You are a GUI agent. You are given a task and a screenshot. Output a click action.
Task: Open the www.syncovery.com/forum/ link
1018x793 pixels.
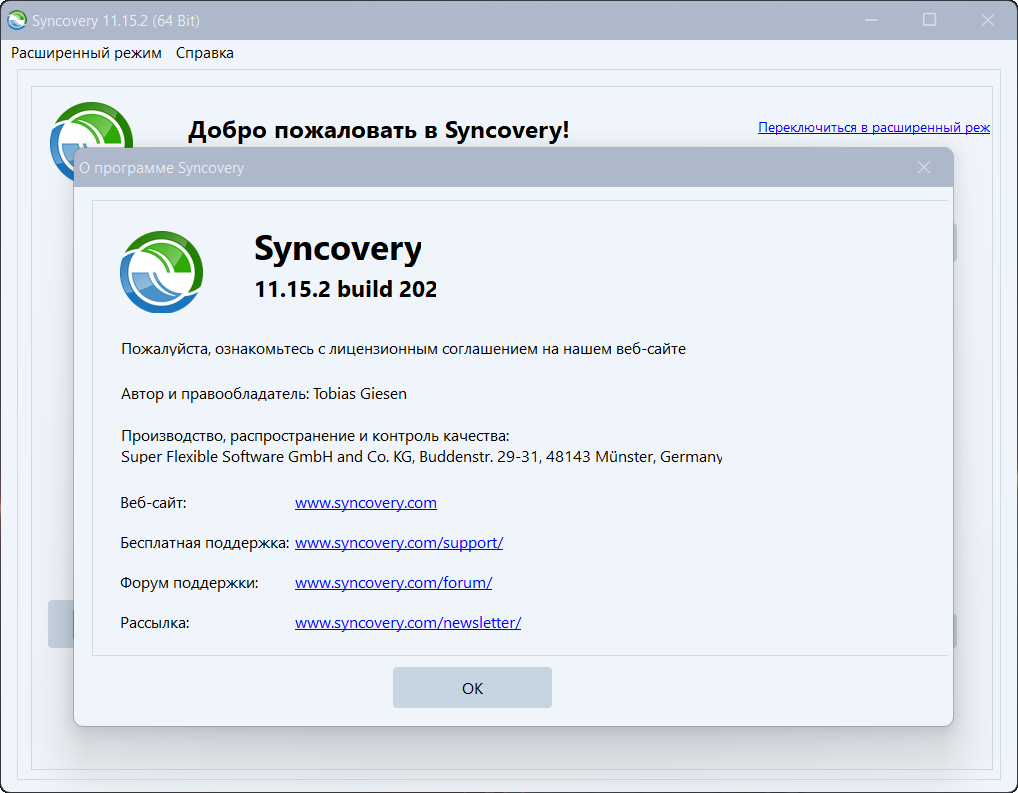click(x=393, y=583)
